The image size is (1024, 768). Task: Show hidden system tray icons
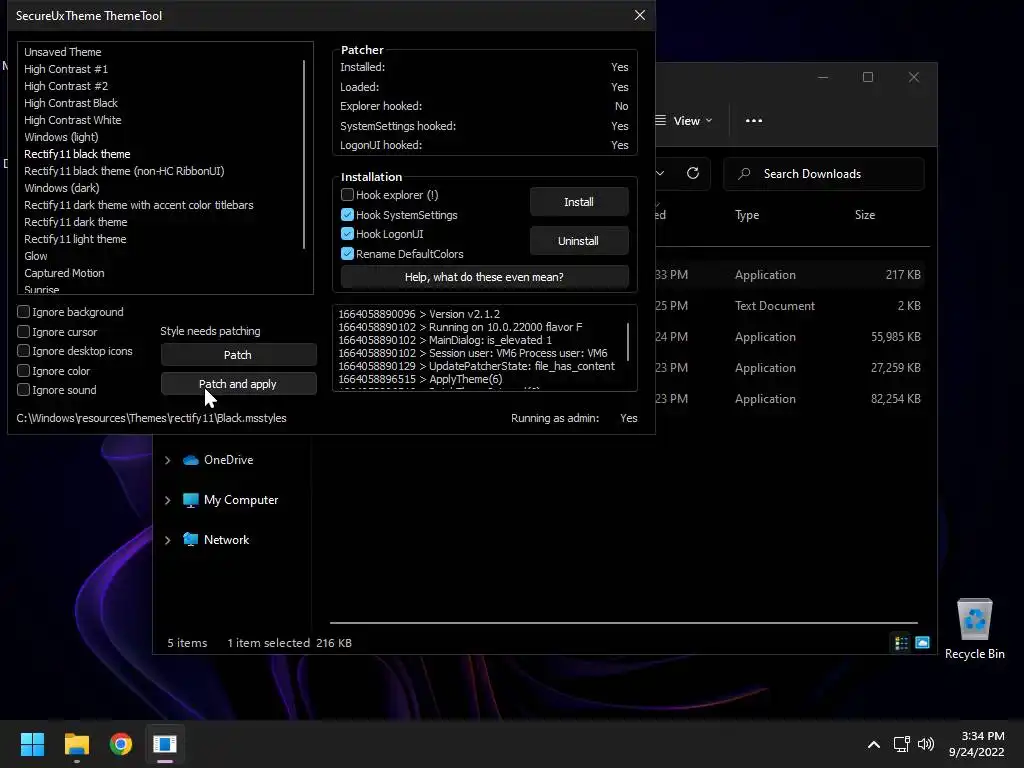pyautogui.click(x=873, y=744)
